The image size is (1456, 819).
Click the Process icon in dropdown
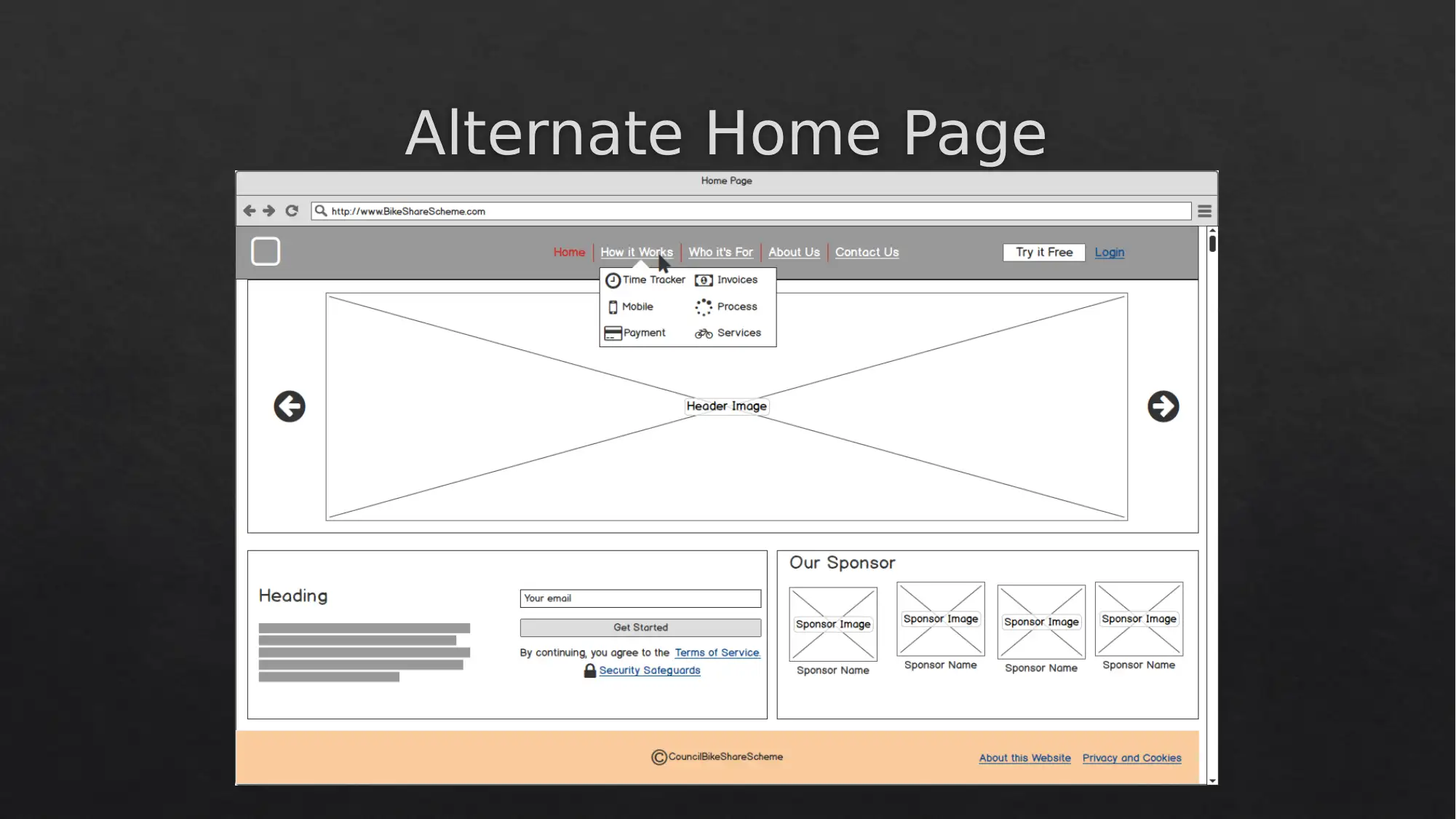pyautogui.click(x=703, y=306)
